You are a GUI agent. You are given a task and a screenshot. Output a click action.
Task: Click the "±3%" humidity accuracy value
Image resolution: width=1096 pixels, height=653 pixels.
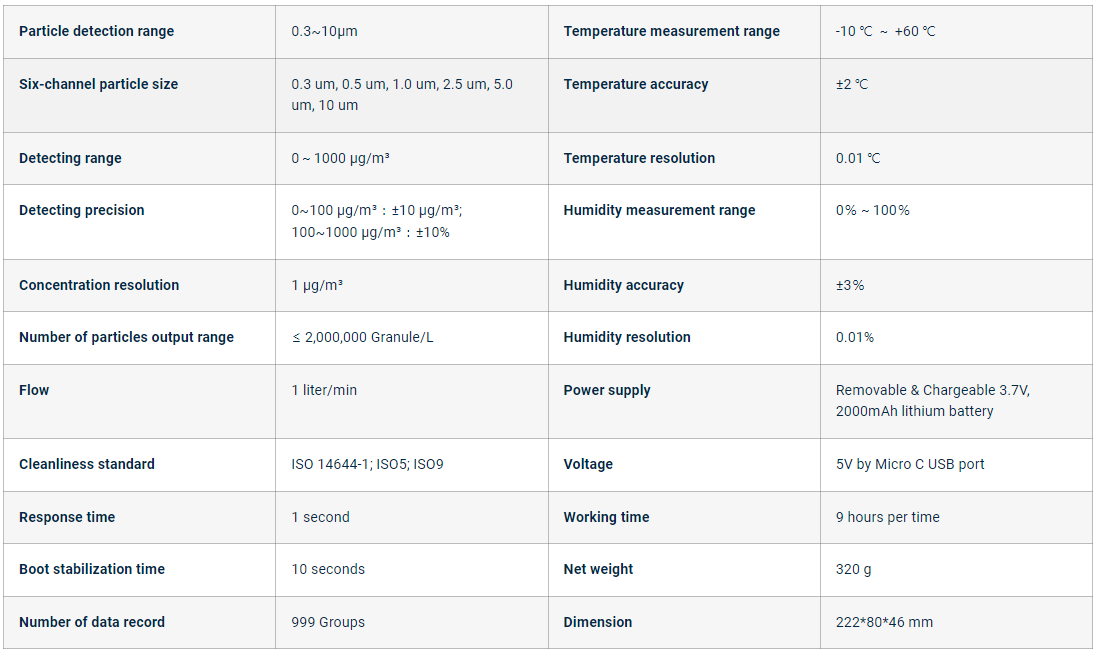pyautogui.click(x=850, y=285)
